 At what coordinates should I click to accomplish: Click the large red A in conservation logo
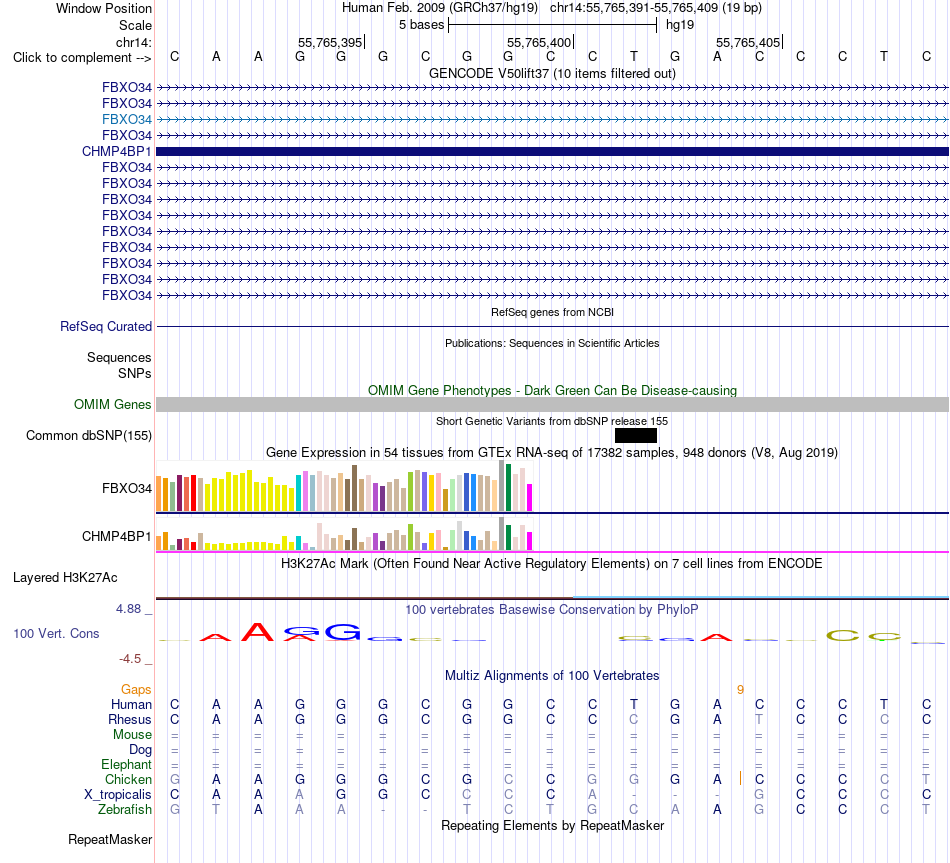point(258,631)
